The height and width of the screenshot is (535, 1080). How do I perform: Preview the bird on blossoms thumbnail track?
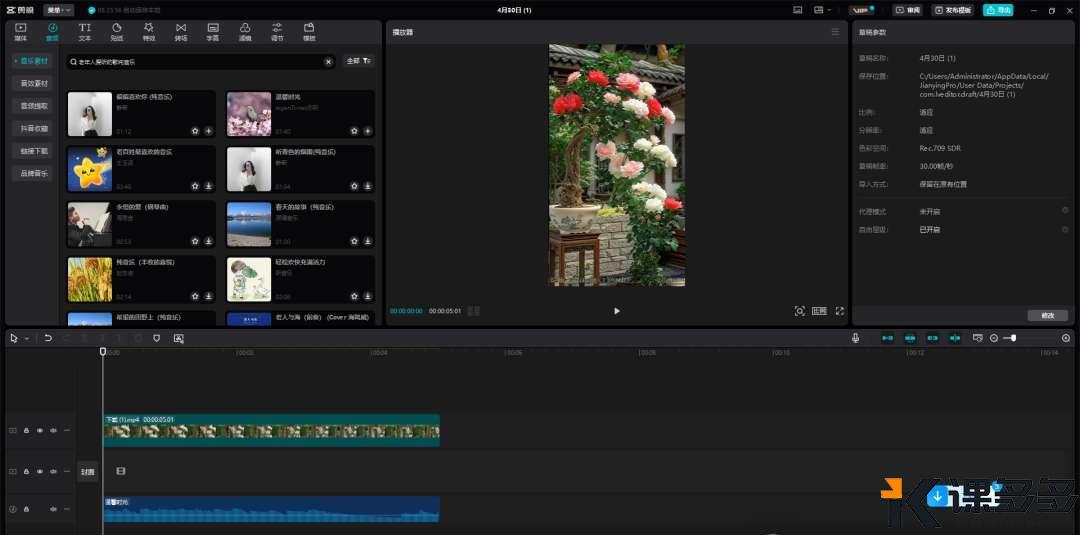tap(249, 114)
